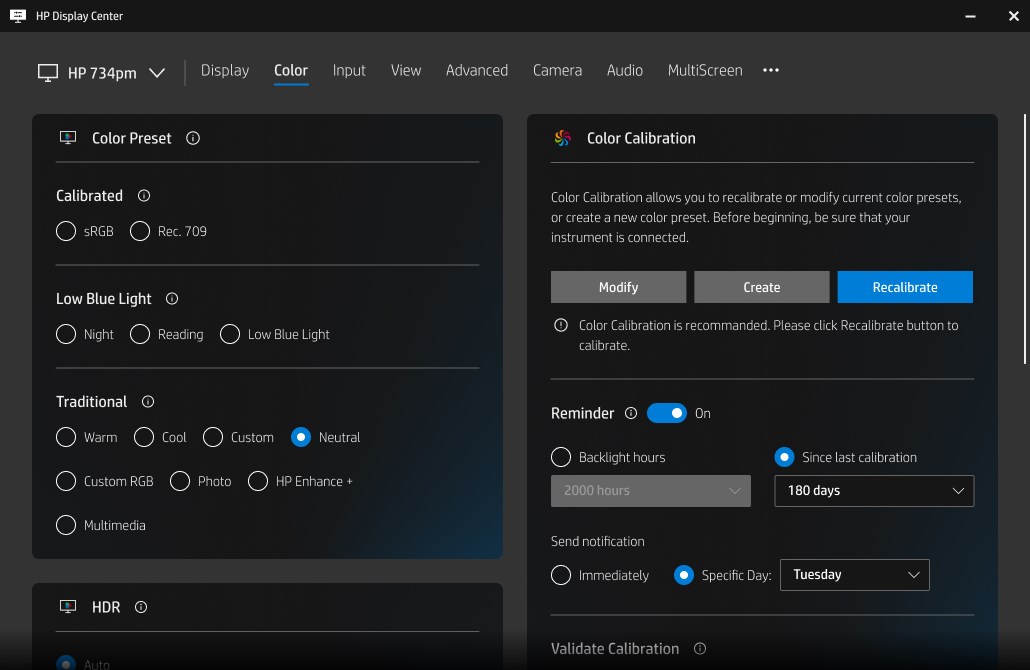Screen dimensions: 1030x670
Task: Open the Tuesday specific day dropdown
Action: (x=854, y=575)
